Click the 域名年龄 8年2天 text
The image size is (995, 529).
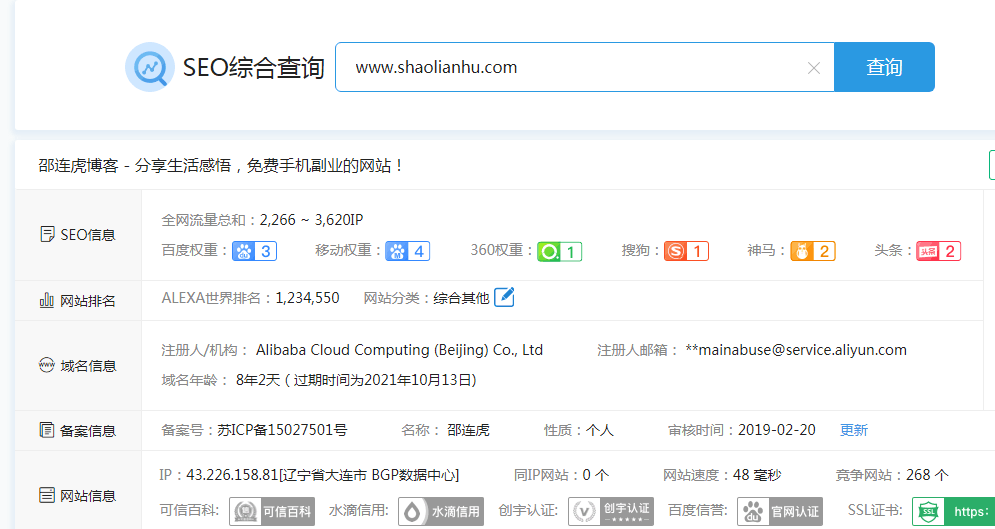coord(256,381)
